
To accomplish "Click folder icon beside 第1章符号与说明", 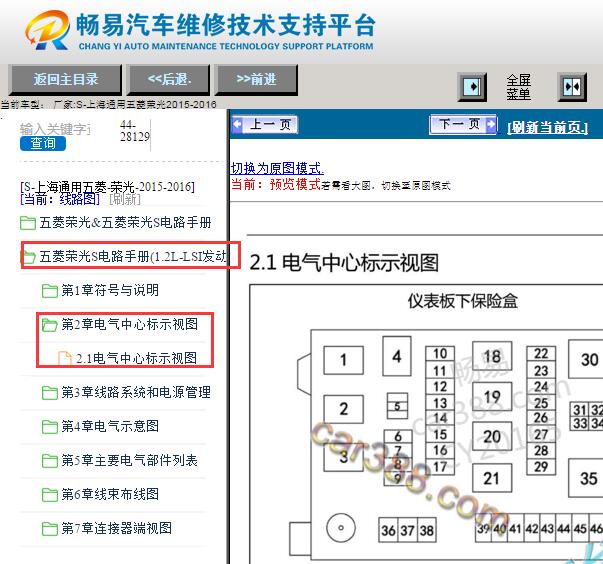I will [50, 291].
